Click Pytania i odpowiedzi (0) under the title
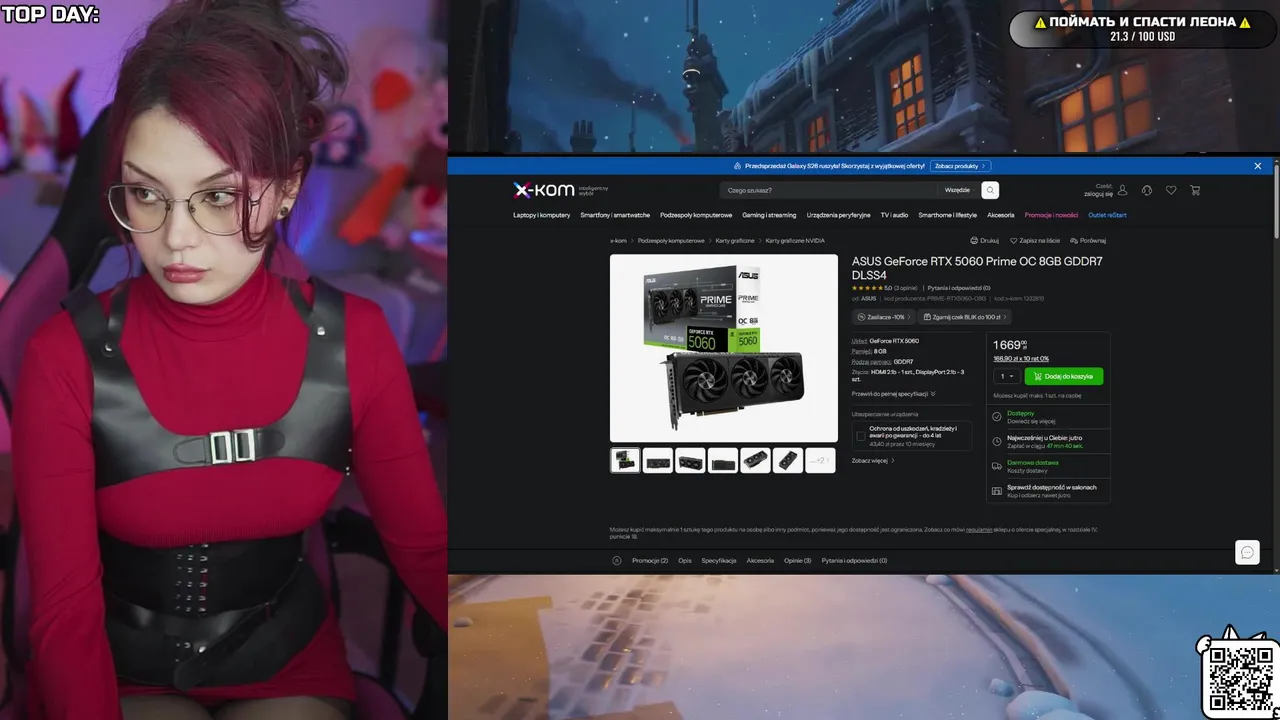1280x720 pixels. (x=958, y=288)
